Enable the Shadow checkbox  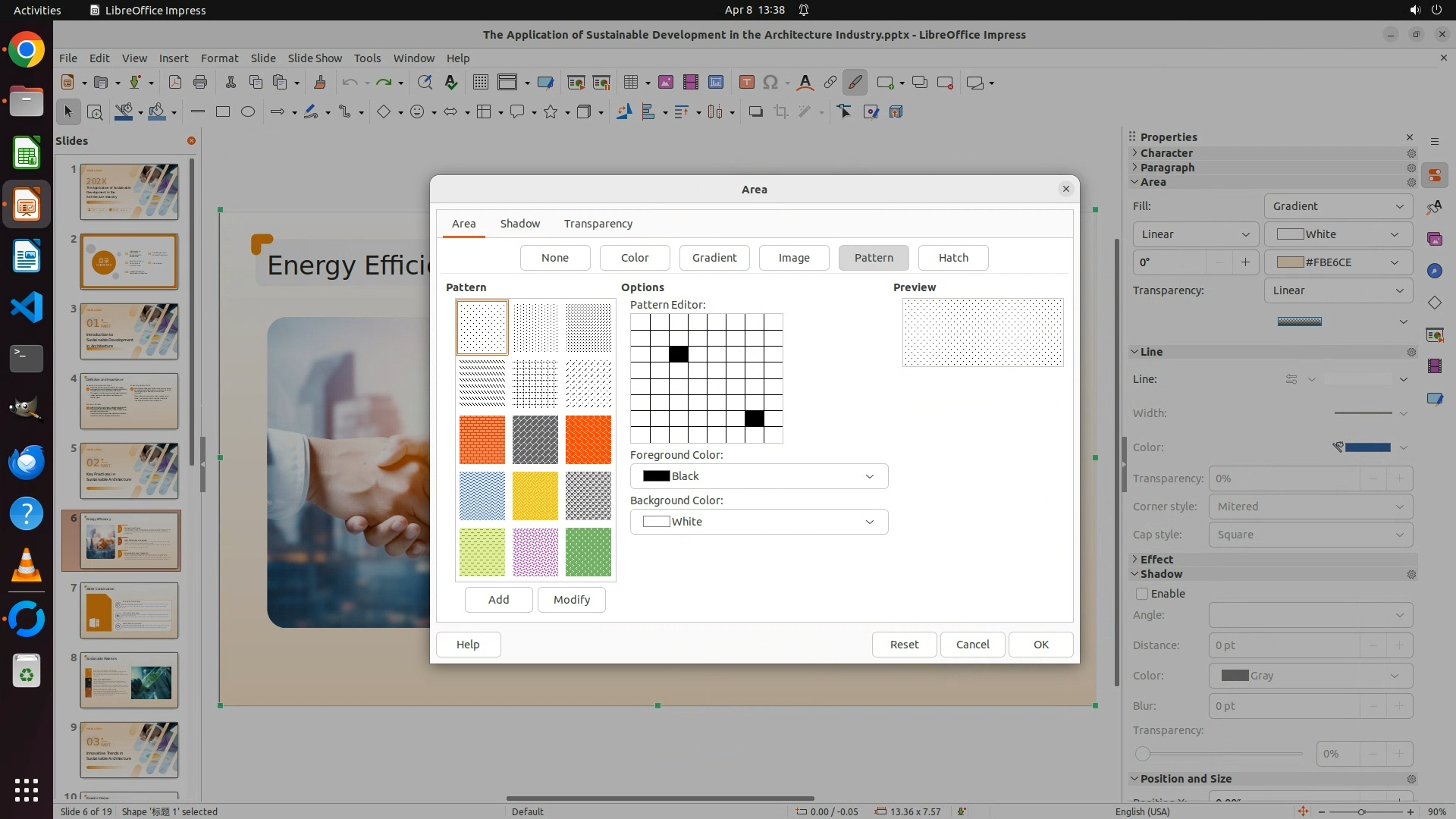coord(1142,594)
